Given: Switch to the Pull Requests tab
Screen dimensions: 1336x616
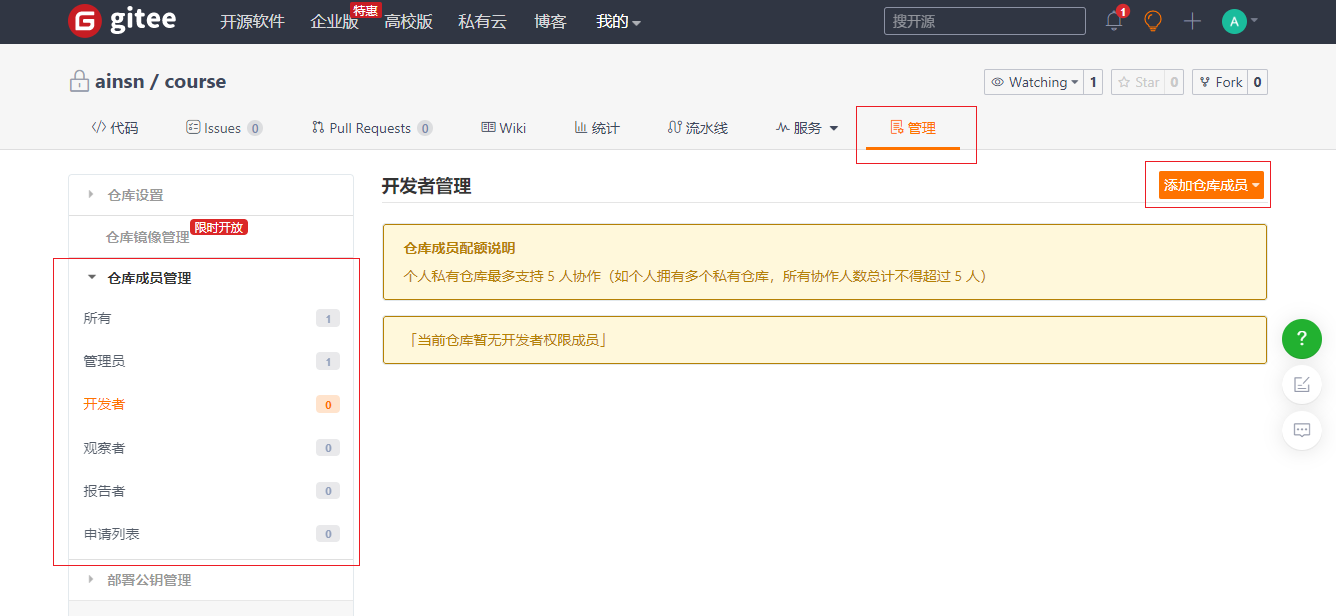Looking at the screenshot, I should (370, 128).
